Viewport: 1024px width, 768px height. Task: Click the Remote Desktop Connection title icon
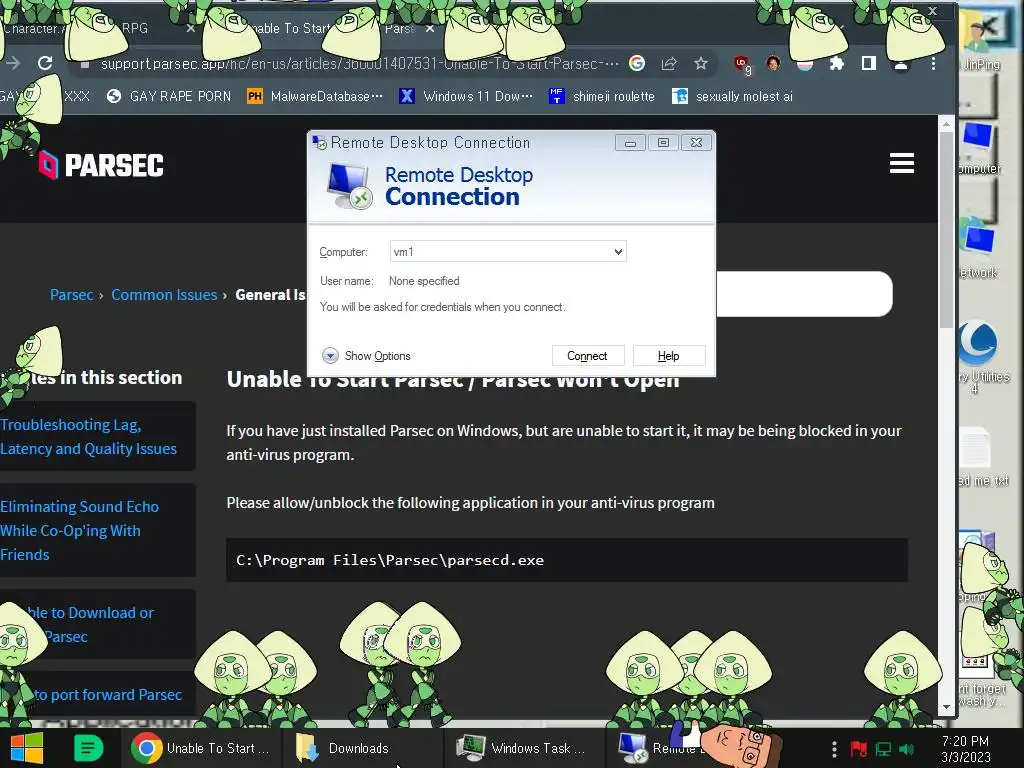(x=319, y=142)
